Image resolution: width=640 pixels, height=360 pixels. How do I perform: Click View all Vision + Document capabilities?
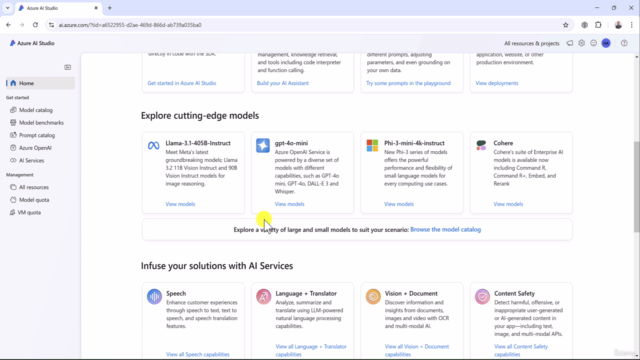(x=417, y=350)
